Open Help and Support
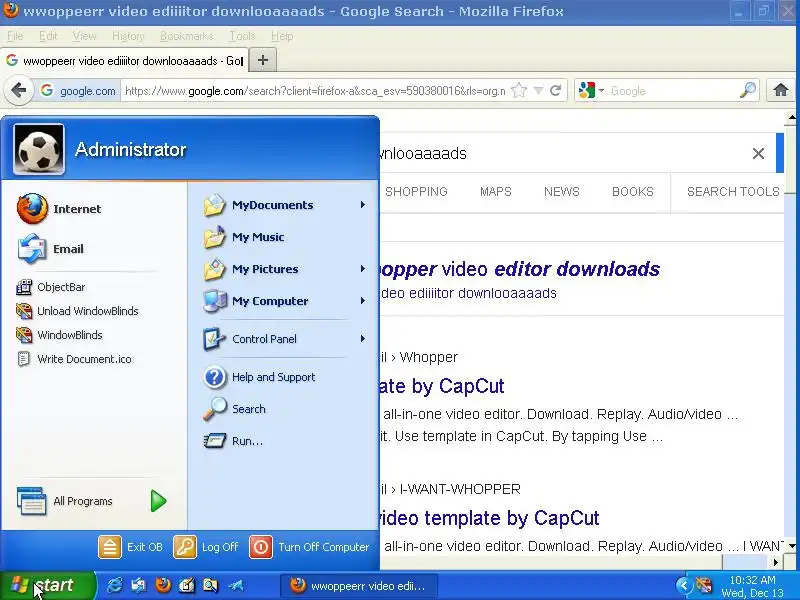 coord(260,377)
